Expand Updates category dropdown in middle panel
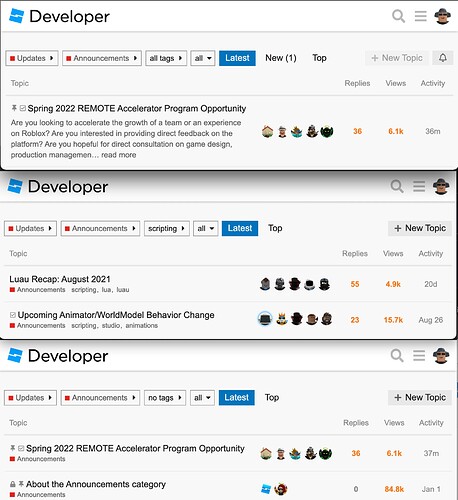458x500 pixels. 30,228
